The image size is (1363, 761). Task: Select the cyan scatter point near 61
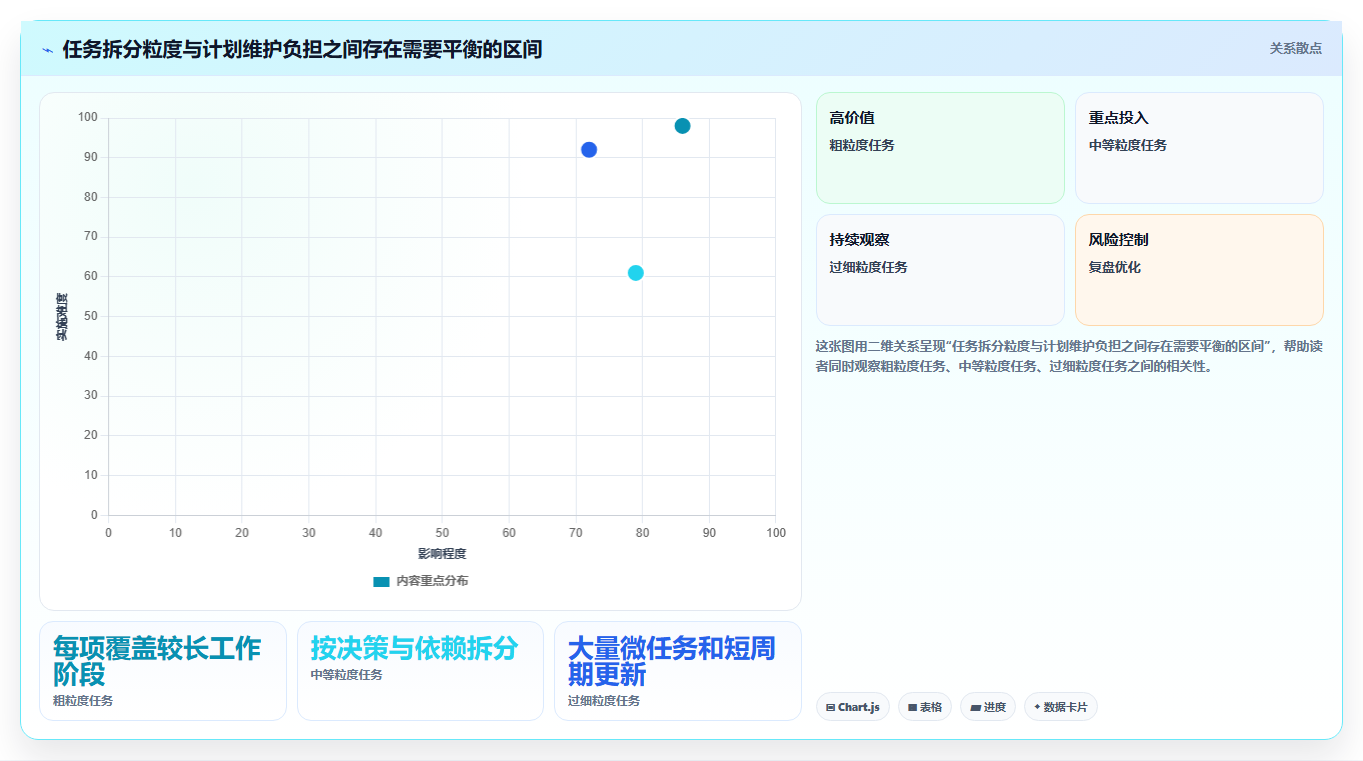pyautogui.click(x=636, y=273)
